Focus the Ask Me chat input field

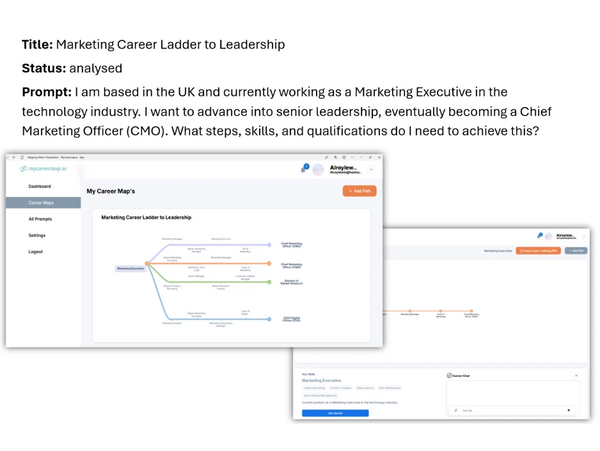512,410
